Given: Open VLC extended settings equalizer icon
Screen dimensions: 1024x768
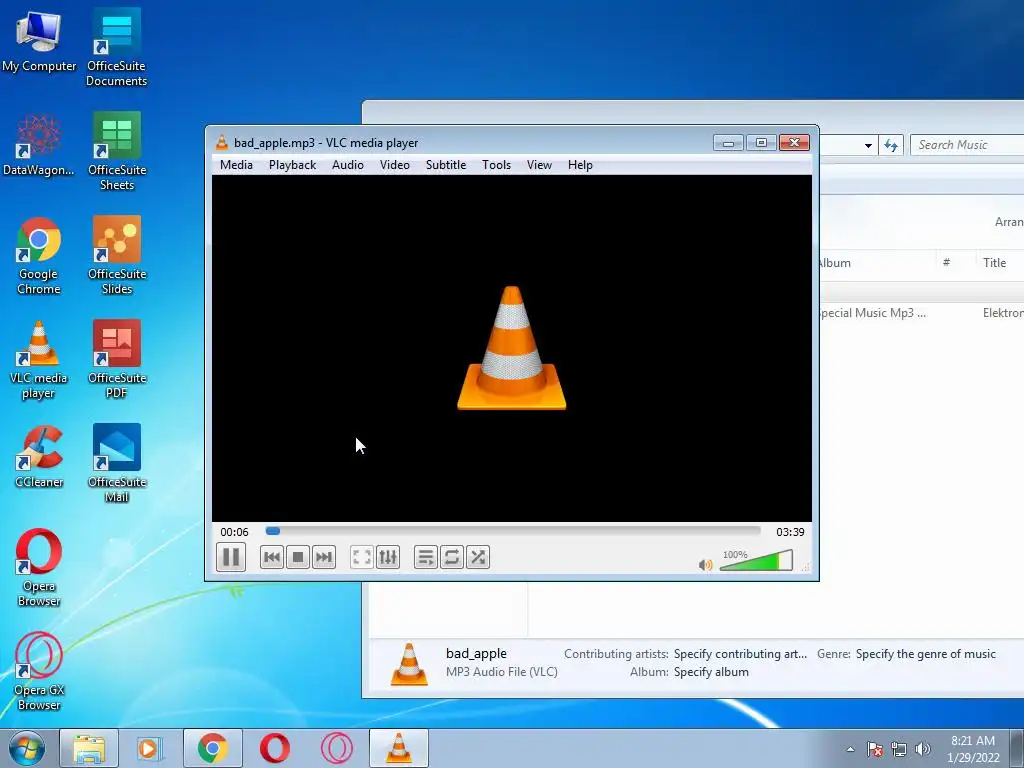Looking at the screenshot, I should pyautogui.click(x=388, y=557).
